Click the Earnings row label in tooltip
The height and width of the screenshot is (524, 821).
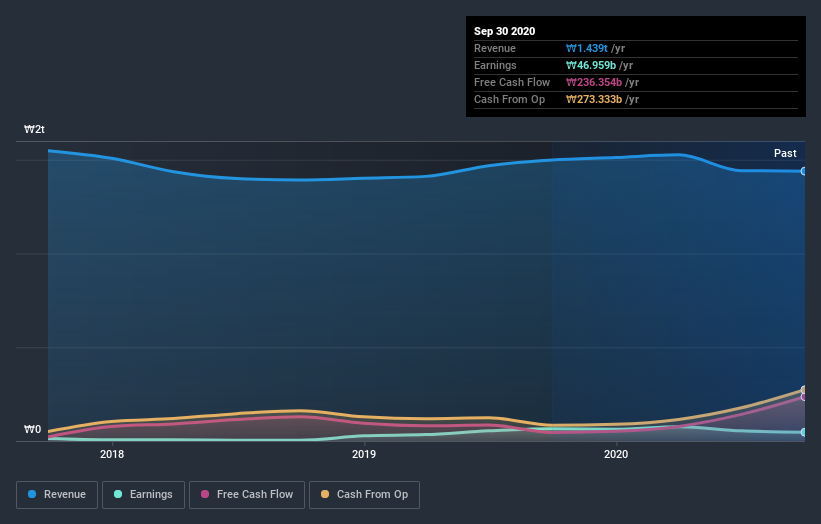tap(495, 65)
